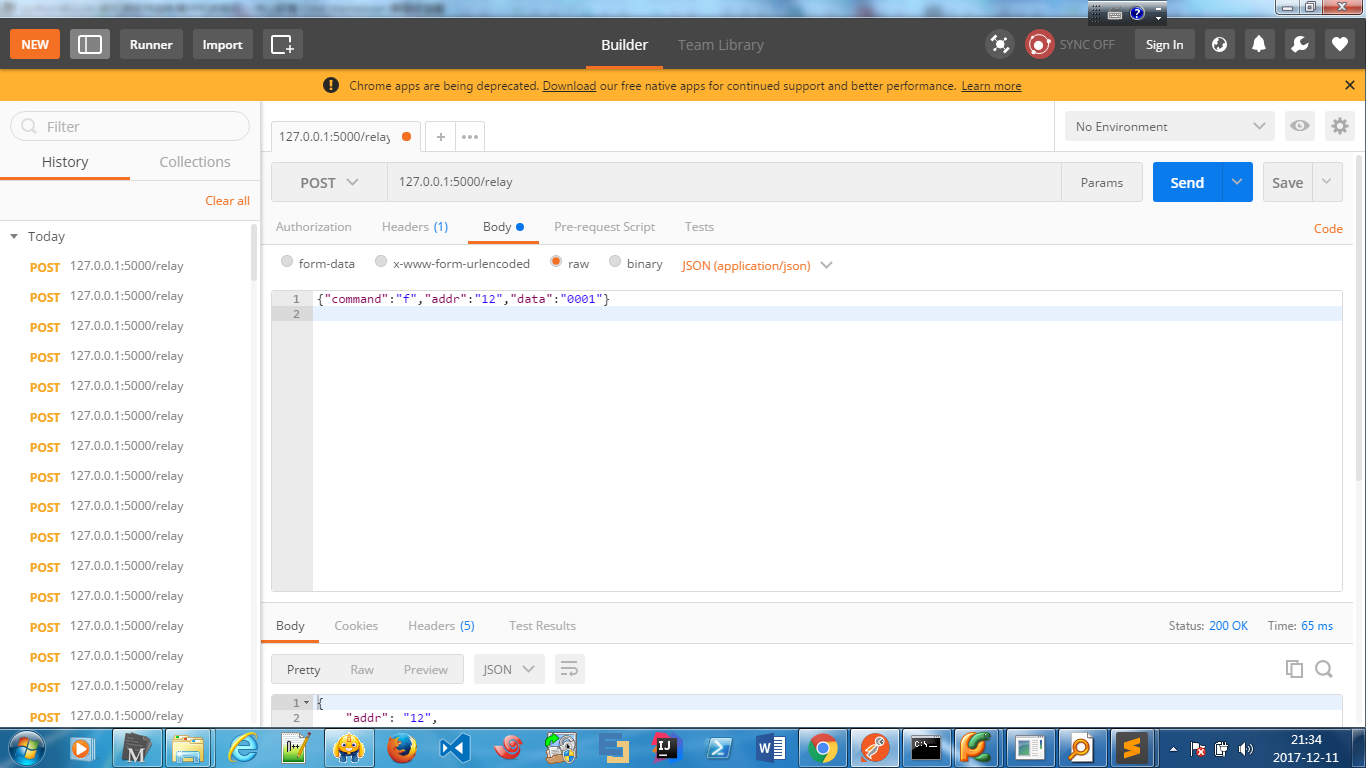Open Firefox from the taskbar

click(x=401, y=747)
